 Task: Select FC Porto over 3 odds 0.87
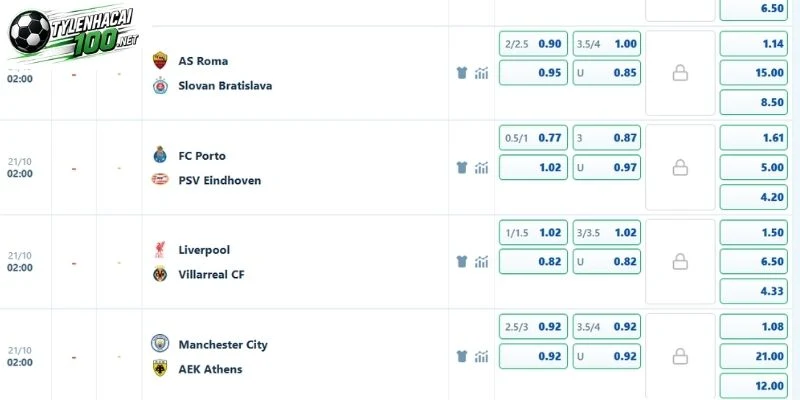coord(607,138)
